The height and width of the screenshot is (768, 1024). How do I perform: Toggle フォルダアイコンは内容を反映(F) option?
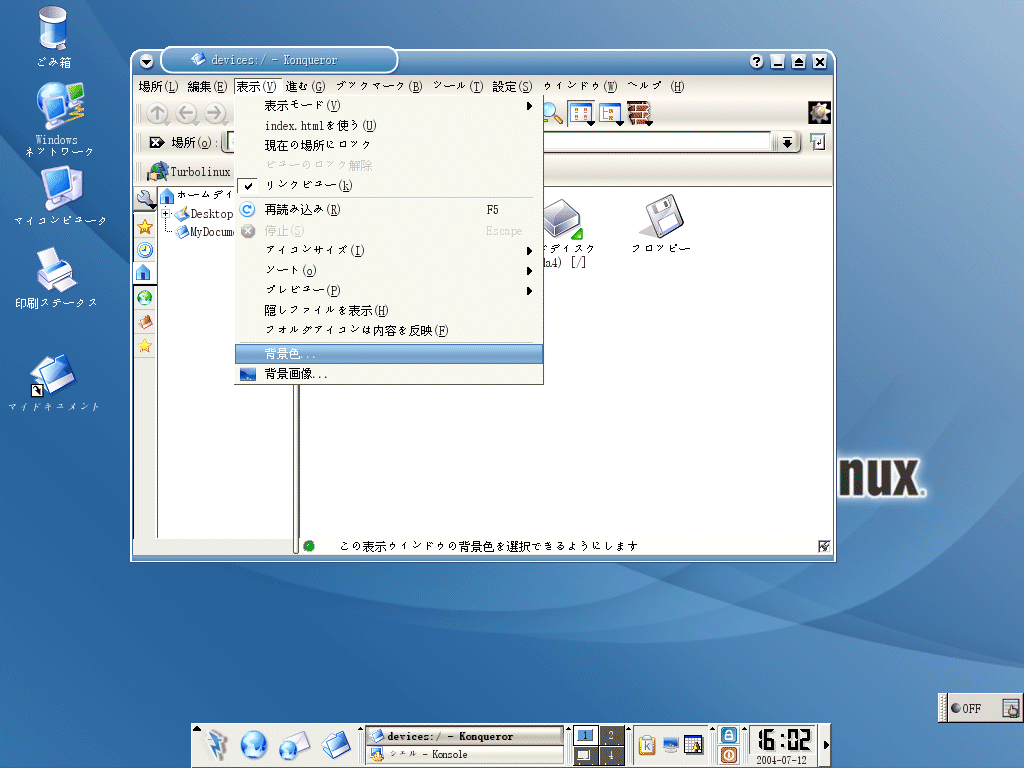(389, 330)
